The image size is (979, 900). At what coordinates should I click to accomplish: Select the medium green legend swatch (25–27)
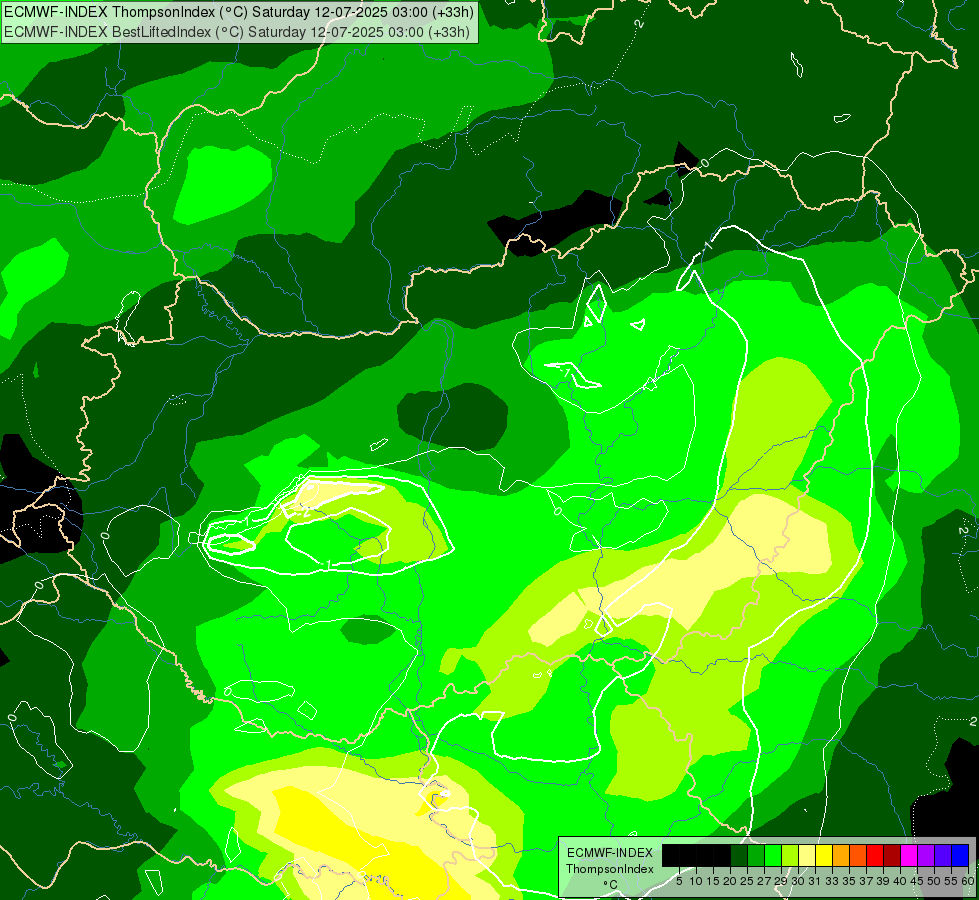tap(756, 855)
